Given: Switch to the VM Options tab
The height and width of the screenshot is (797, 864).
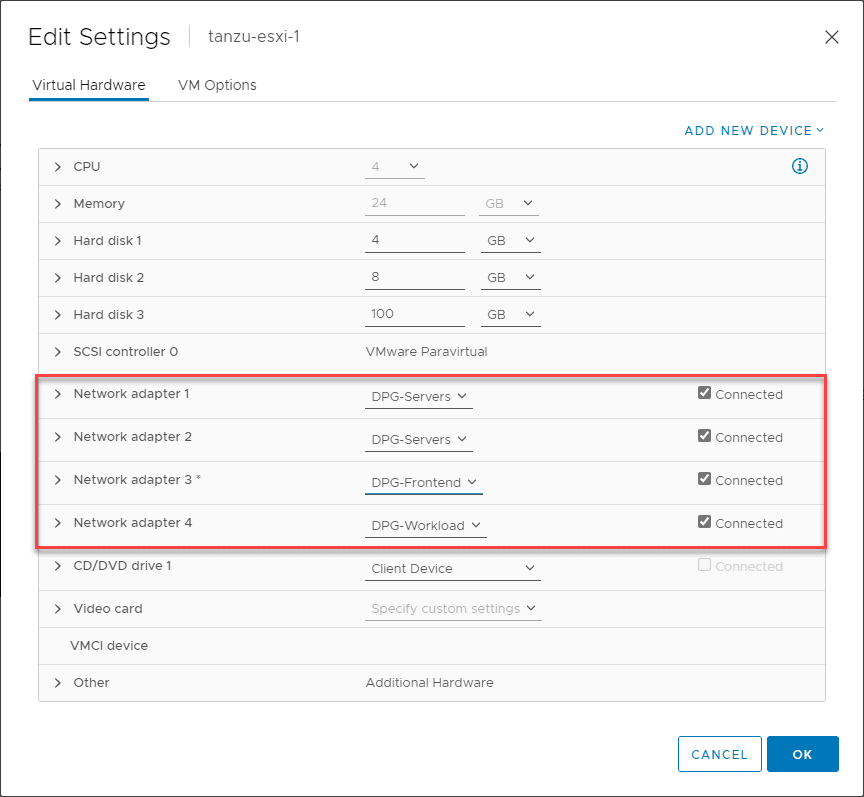Looking at the screenshot, I should (x=217, y=85).
